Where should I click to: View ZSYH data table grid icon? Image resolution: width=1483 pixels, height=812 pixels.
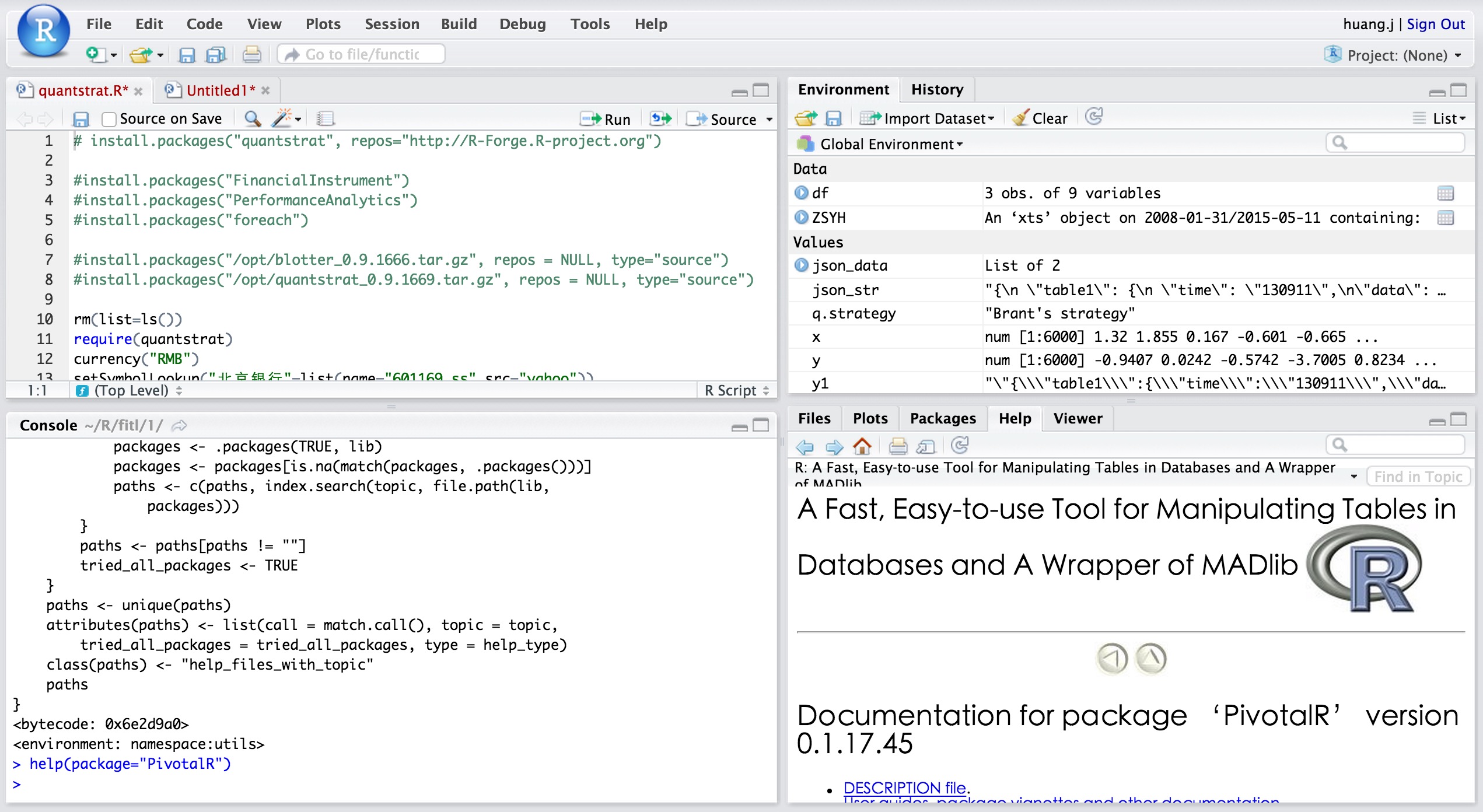(x=1446, y=218)
